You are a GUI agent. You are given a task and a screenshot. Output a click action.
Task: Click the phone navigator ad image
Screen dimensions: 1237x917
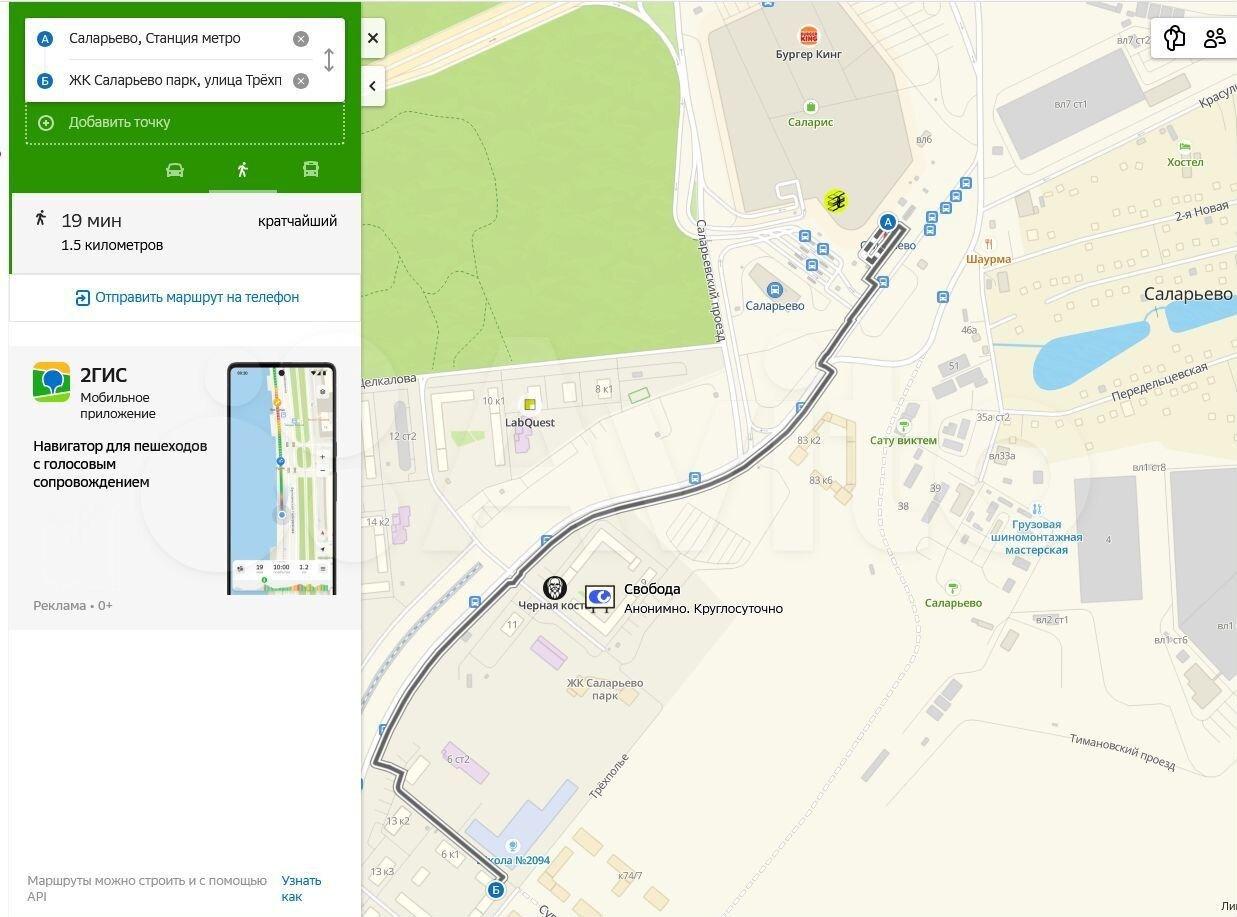click(281, 479)
